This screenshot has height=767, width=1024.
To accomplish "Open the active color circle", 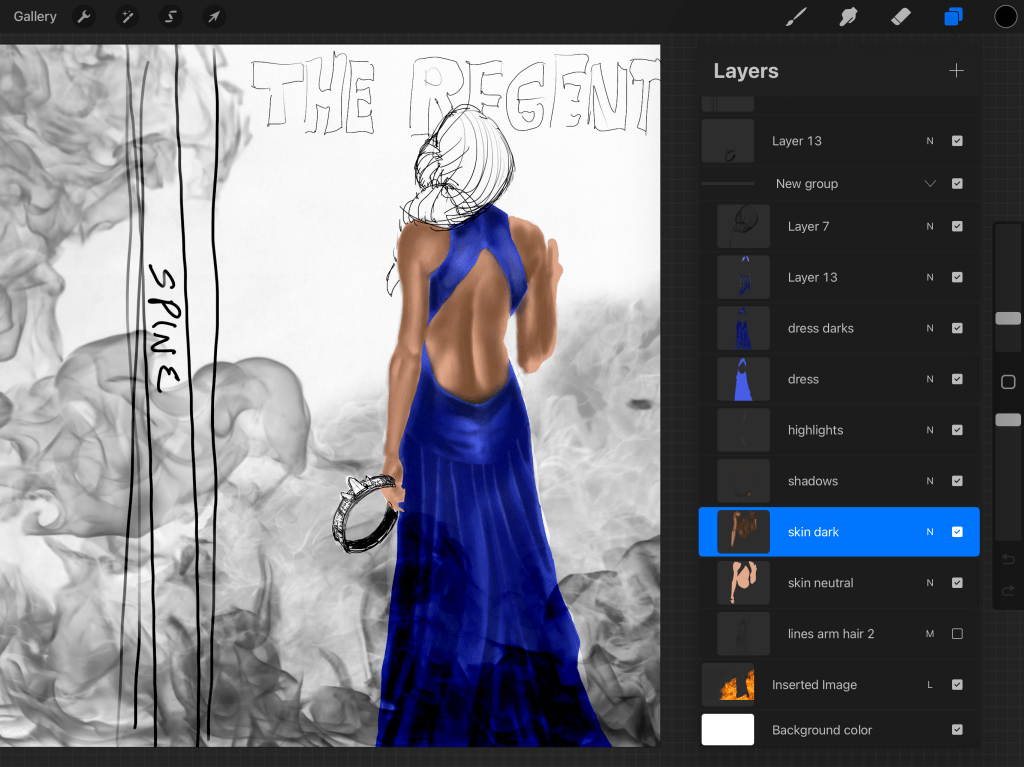I will (x=1005, y=17).
